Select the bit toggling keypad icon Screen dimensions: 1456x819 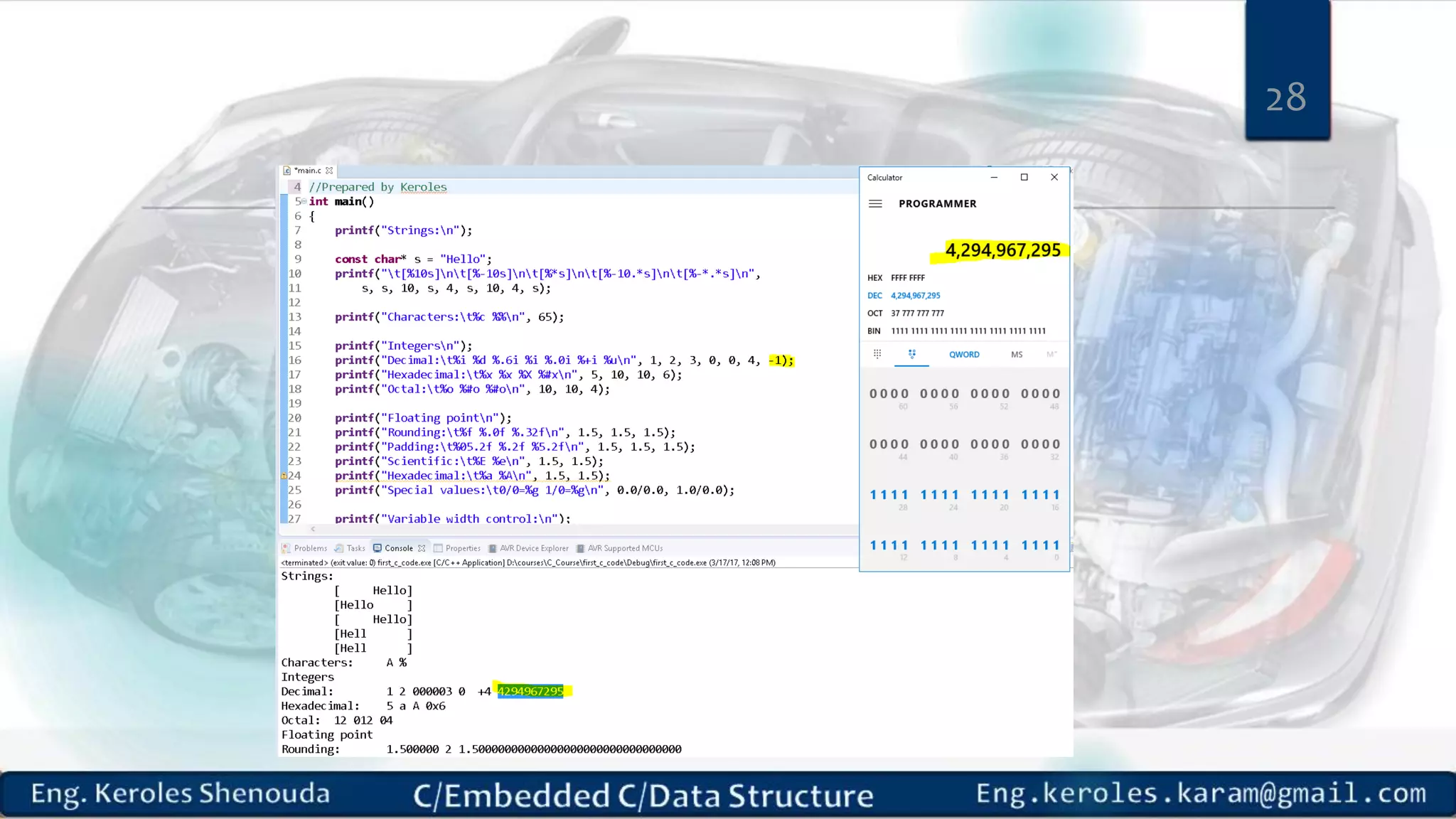point(911,354)
